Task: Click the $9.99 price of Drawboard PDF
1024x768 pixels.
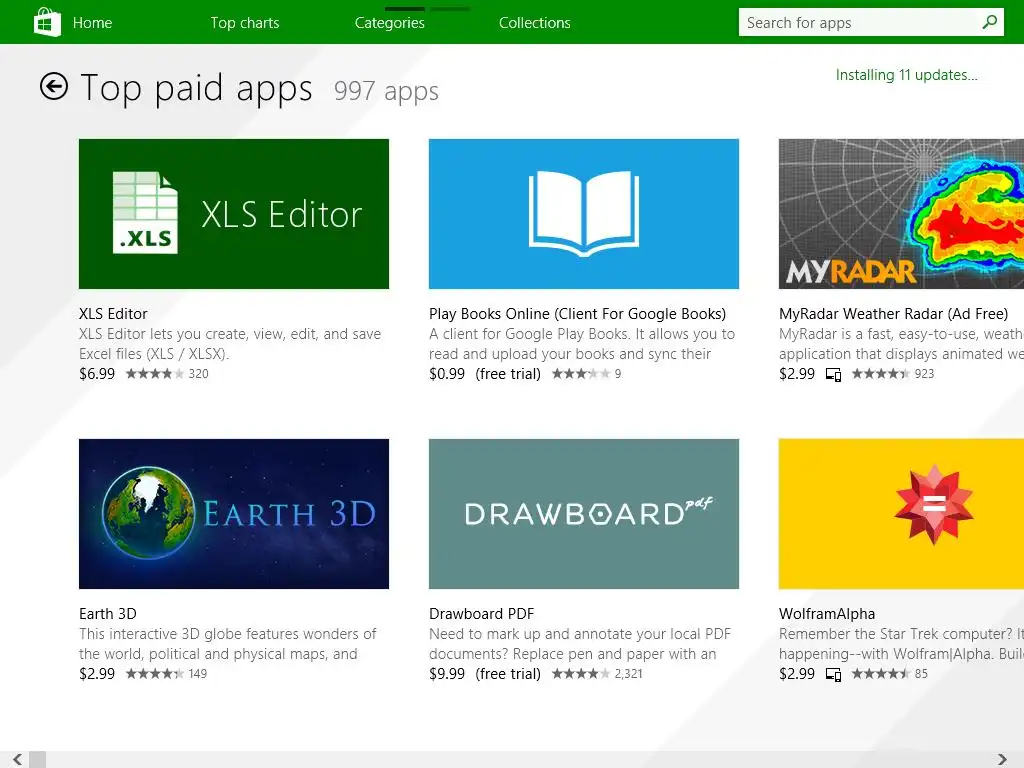Action: (x=447, y=673)
